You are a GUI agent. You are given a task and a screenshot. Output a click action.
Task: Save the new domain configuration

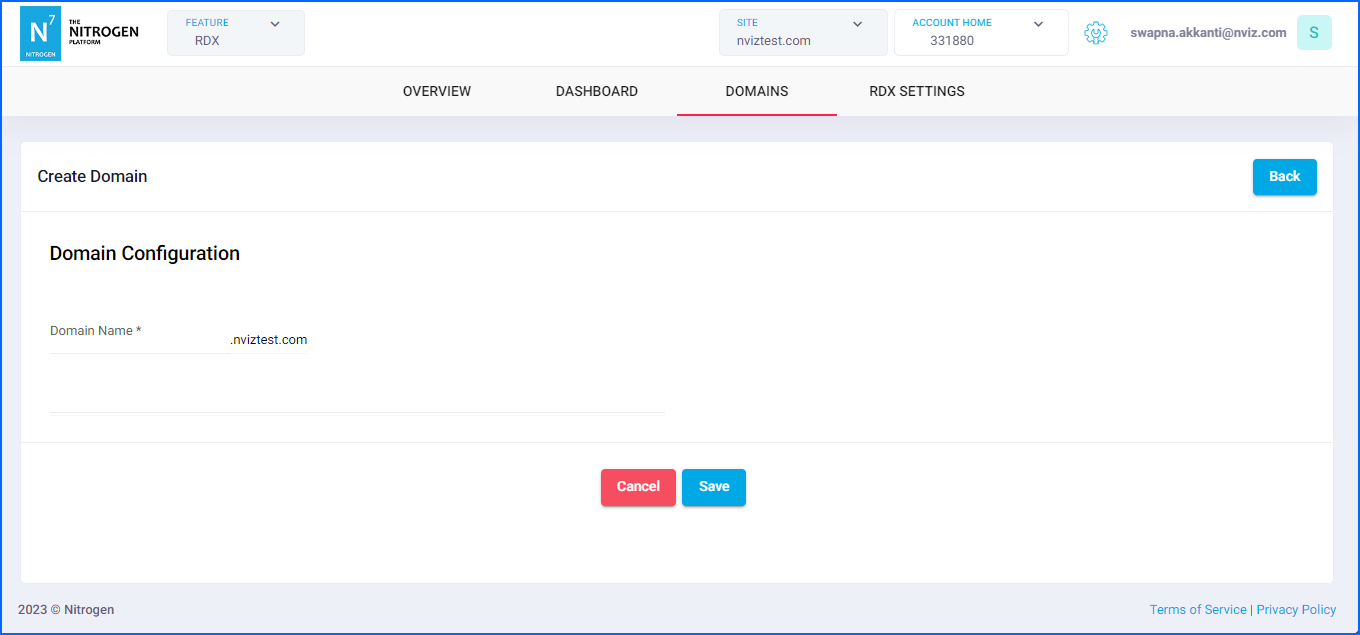tap(714, 487)
